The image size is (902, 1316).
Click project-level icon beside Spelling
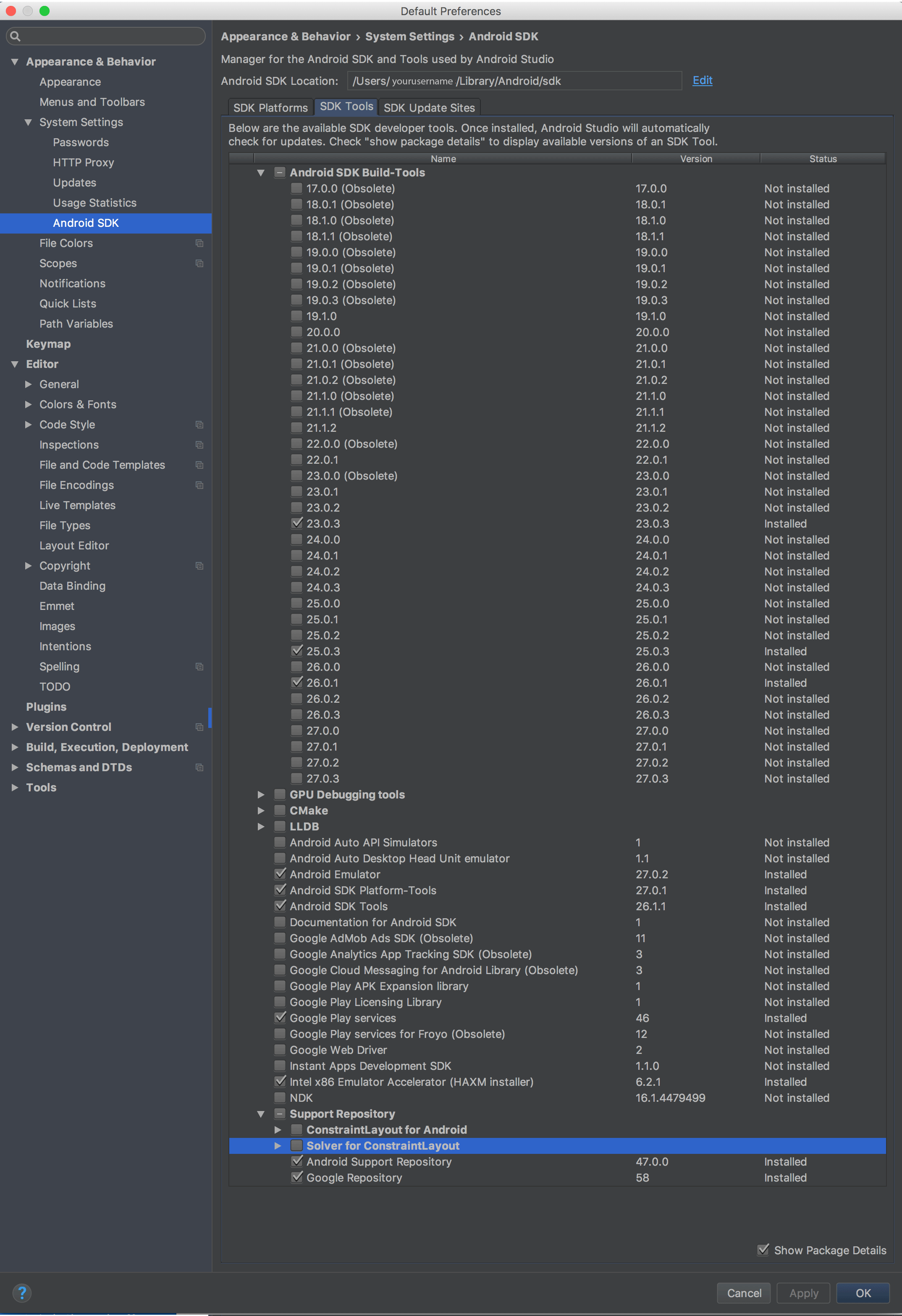tap(199, 667)
